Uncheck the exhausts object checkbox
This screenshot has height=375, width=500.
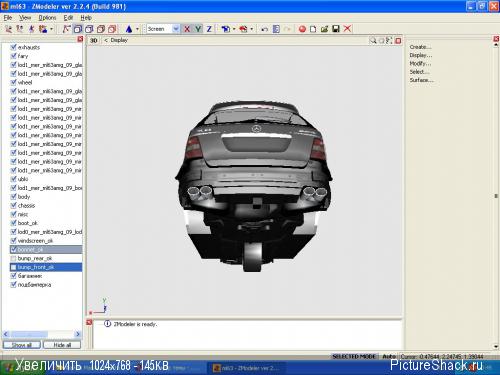(x=13, y=47)
